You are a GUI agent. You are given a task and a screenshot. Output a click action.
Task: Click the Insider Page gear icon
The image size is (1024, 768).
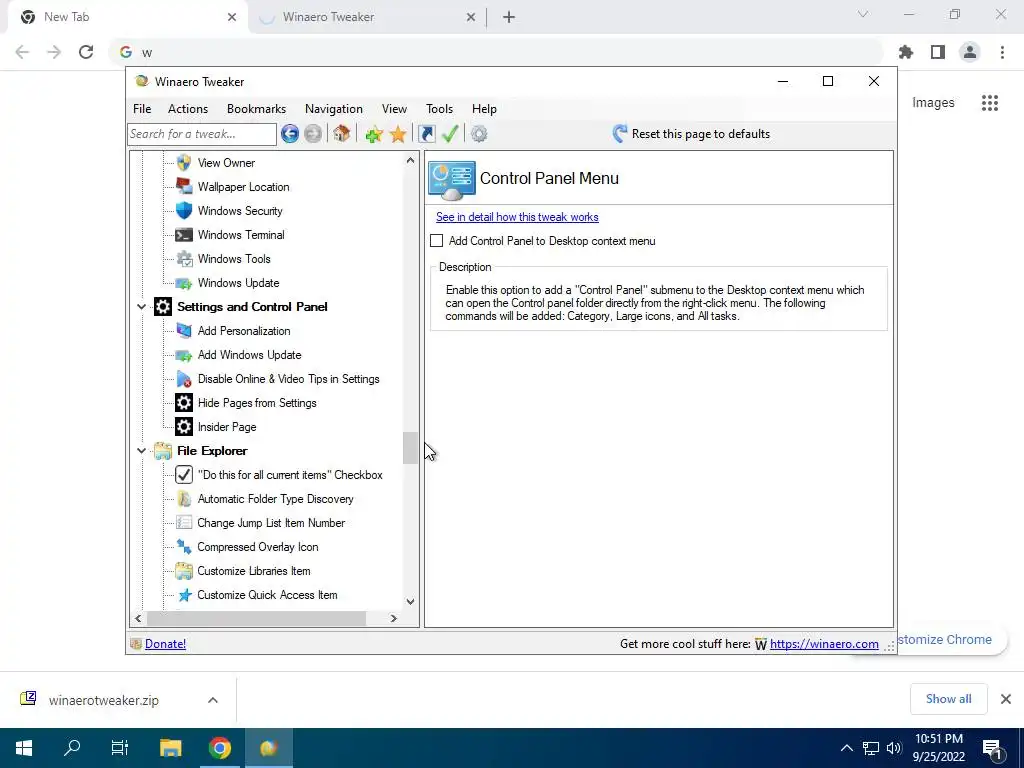184,427
